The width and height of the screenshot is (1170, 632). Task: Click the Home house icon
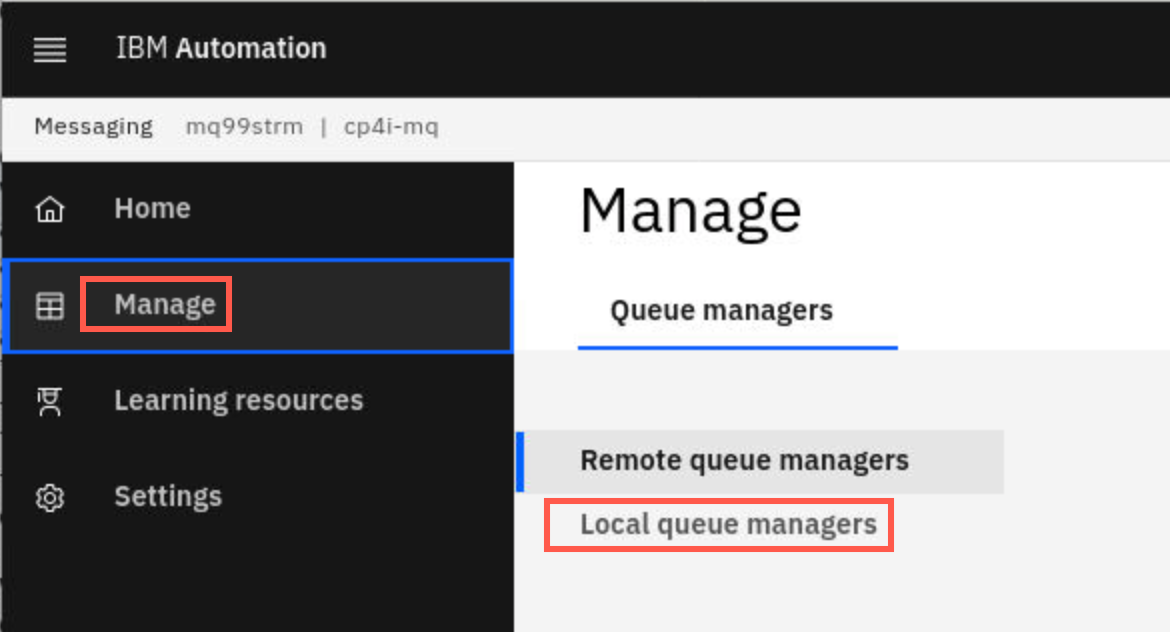point(50,209)
